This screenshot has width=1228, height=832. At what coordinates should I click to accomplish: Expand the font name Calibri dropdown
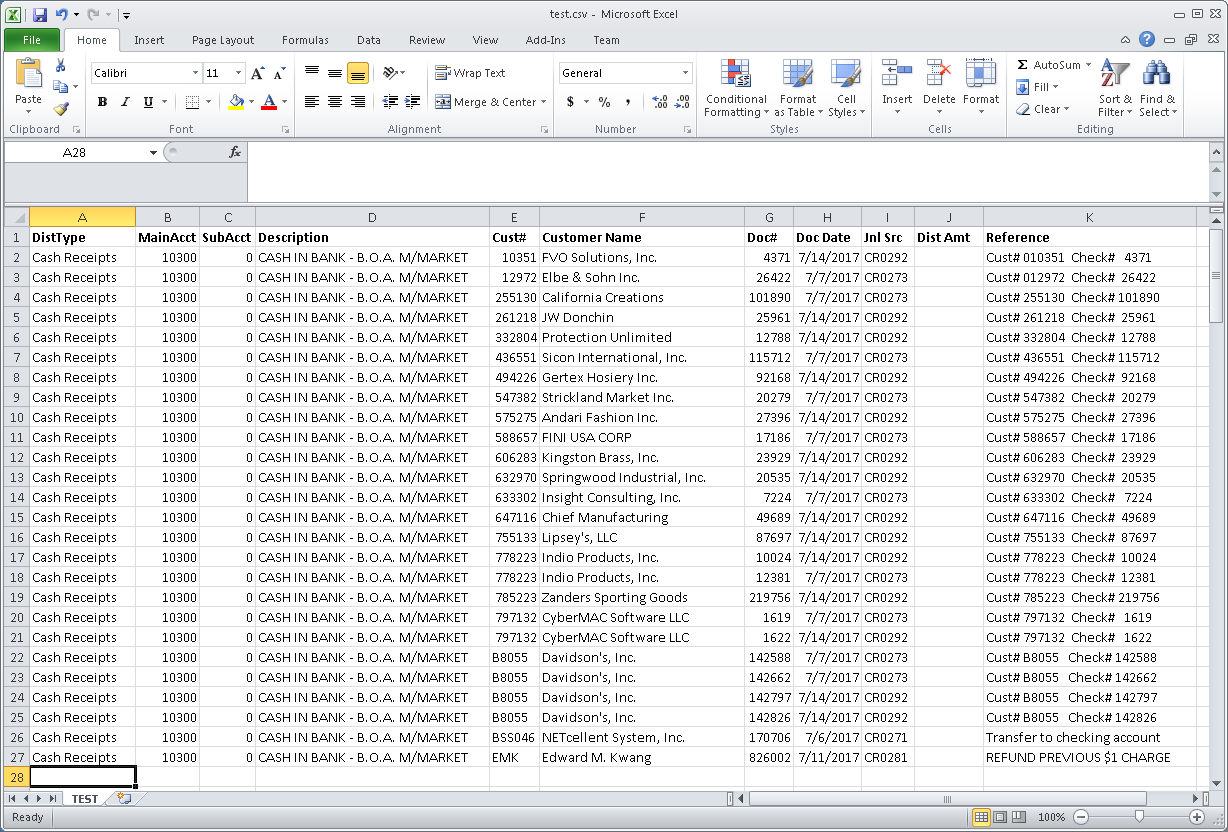pyautogui.click(x=195, y=73)
